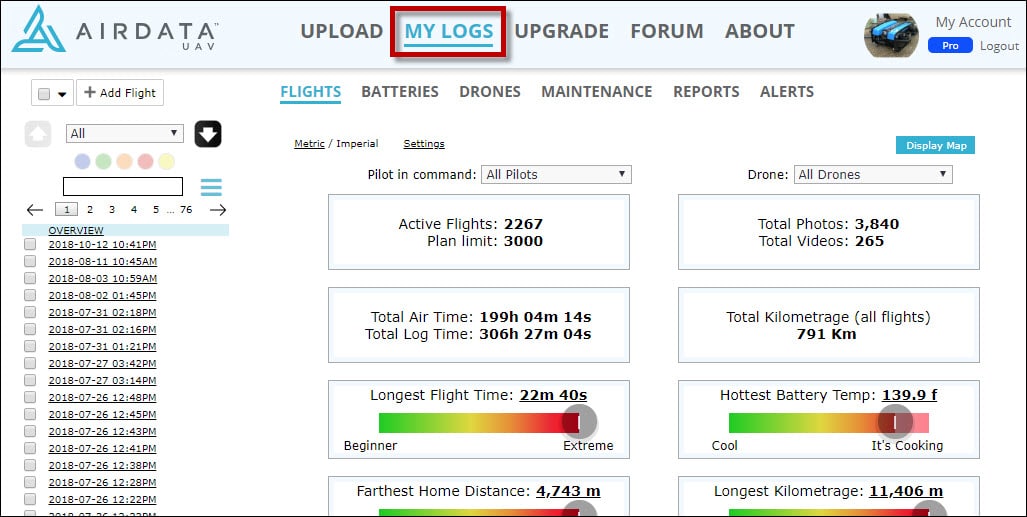
Task: Select the yellow color tag filter
Action: [x=166, y=161]
